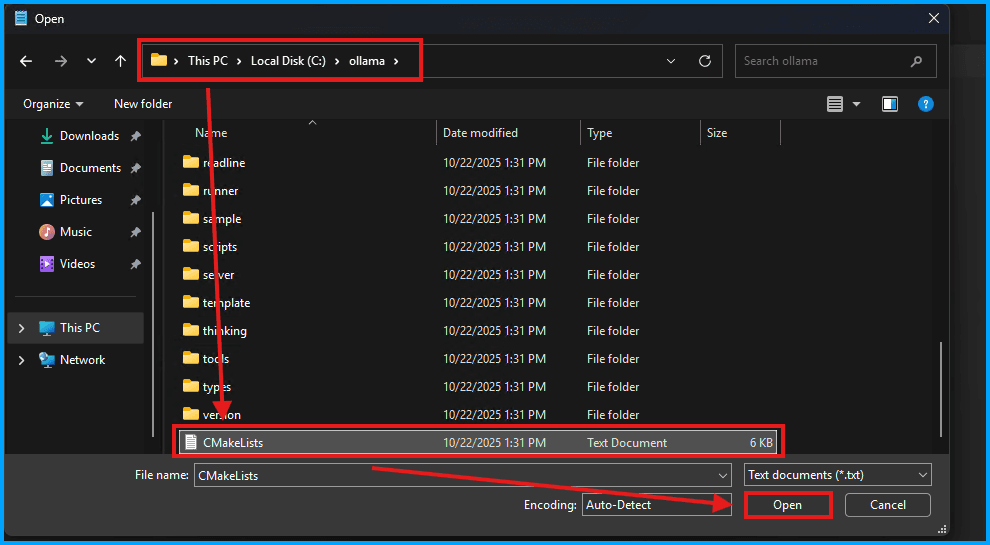Viewport: 990px width, 545px height.
Task: Expand the Network tree node
Action: tap(21, 360)
